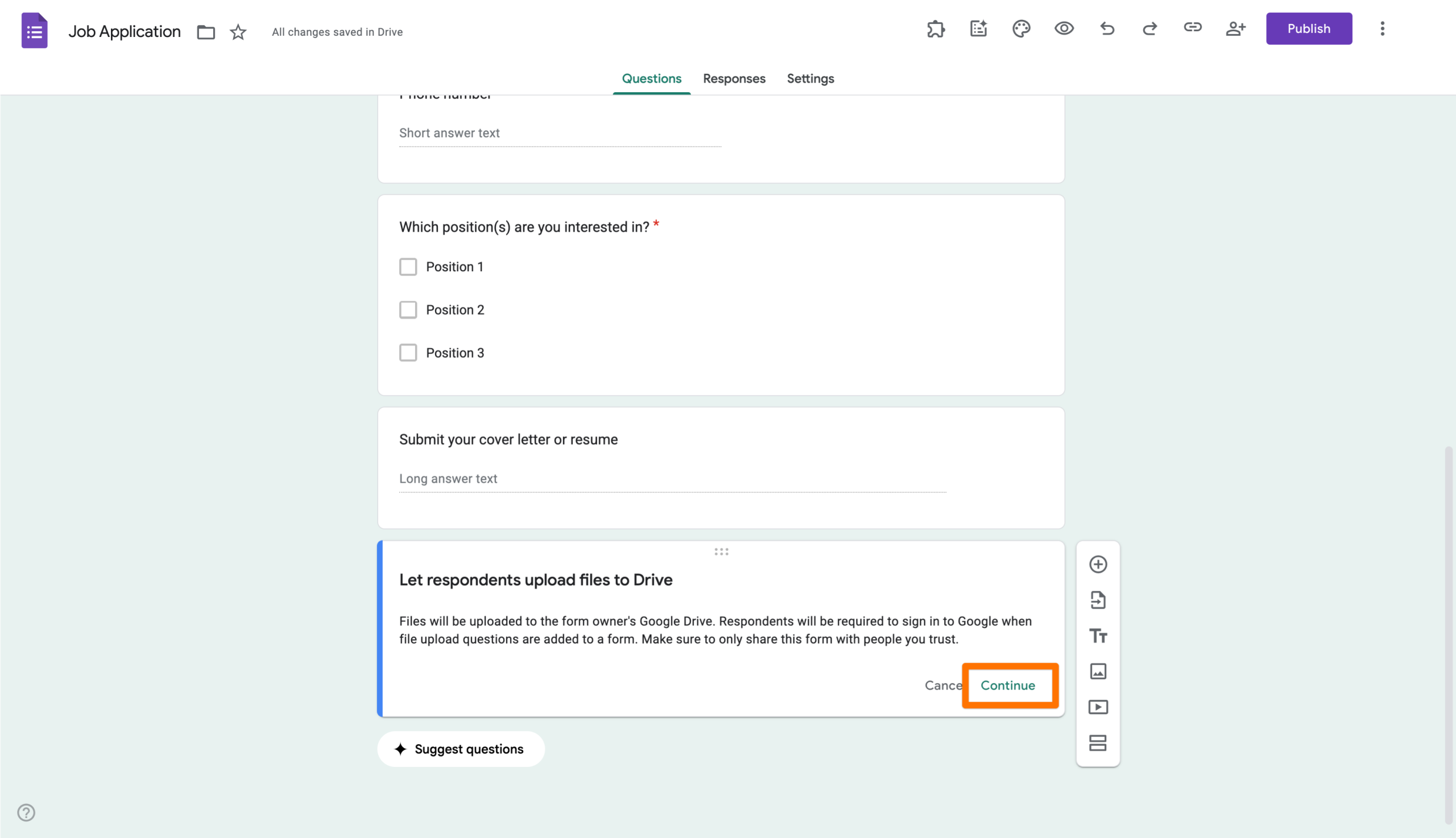
Task: Publish the Job Application form
Action: pyautogui.click(x=1309, y=28)
